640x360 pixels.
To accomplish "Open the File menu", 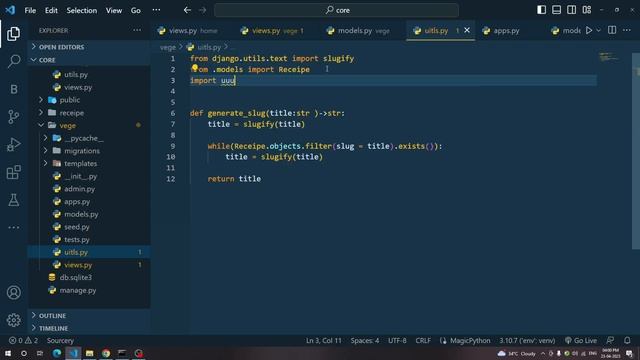I will coord(30,10).
